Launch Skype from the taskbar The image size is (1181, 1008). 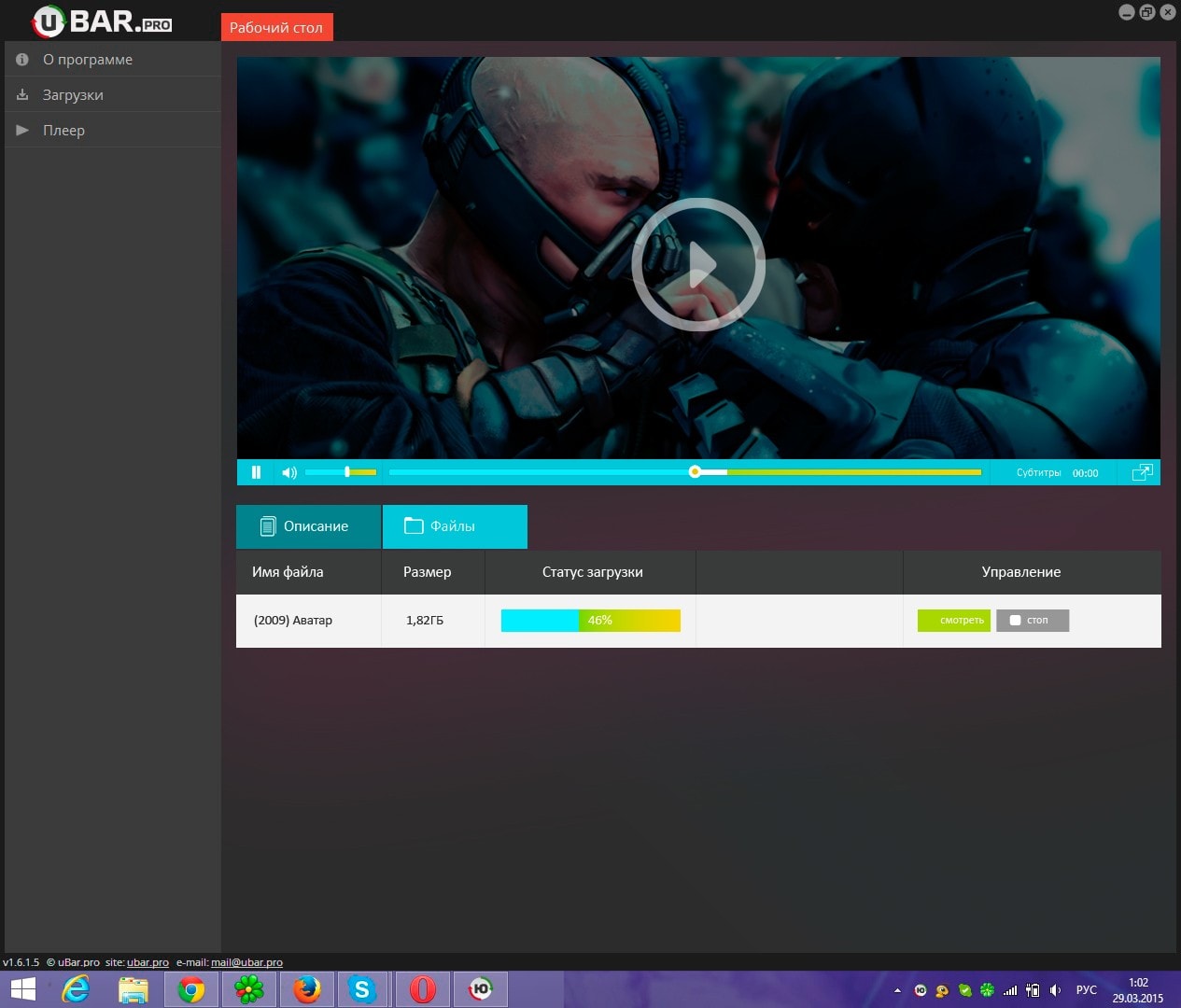[x=362, y=989]
